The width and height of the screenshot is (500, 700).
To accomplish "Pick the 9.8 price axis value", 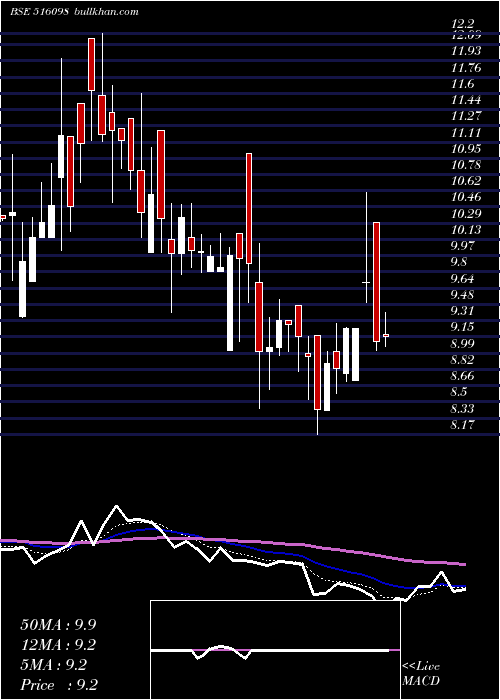I will (x=459, y=262).
